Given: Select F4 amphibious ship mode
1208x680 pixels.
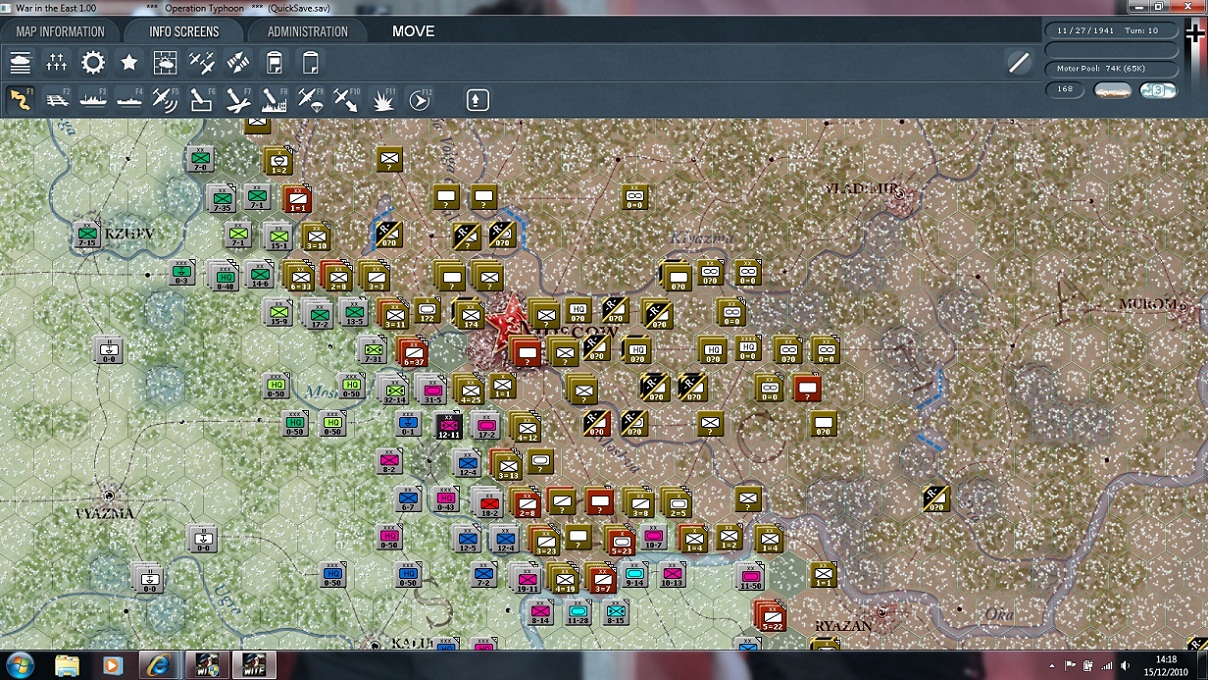Looking at the screenshot, I should (x=129, y=99).
